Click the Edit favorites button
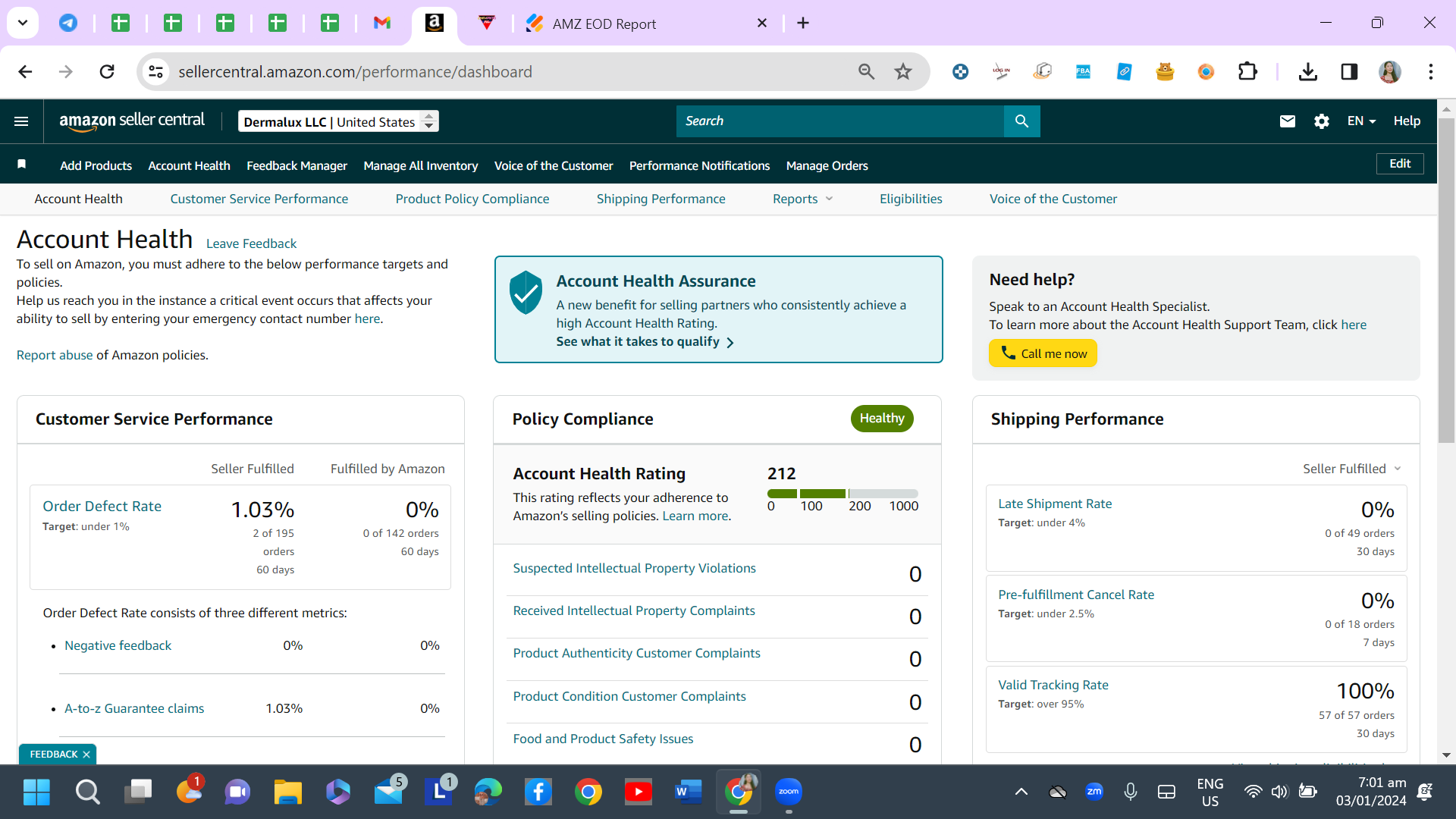Image resolution: width=1456 pixels, height=819 pixels. pos(1400,164)
